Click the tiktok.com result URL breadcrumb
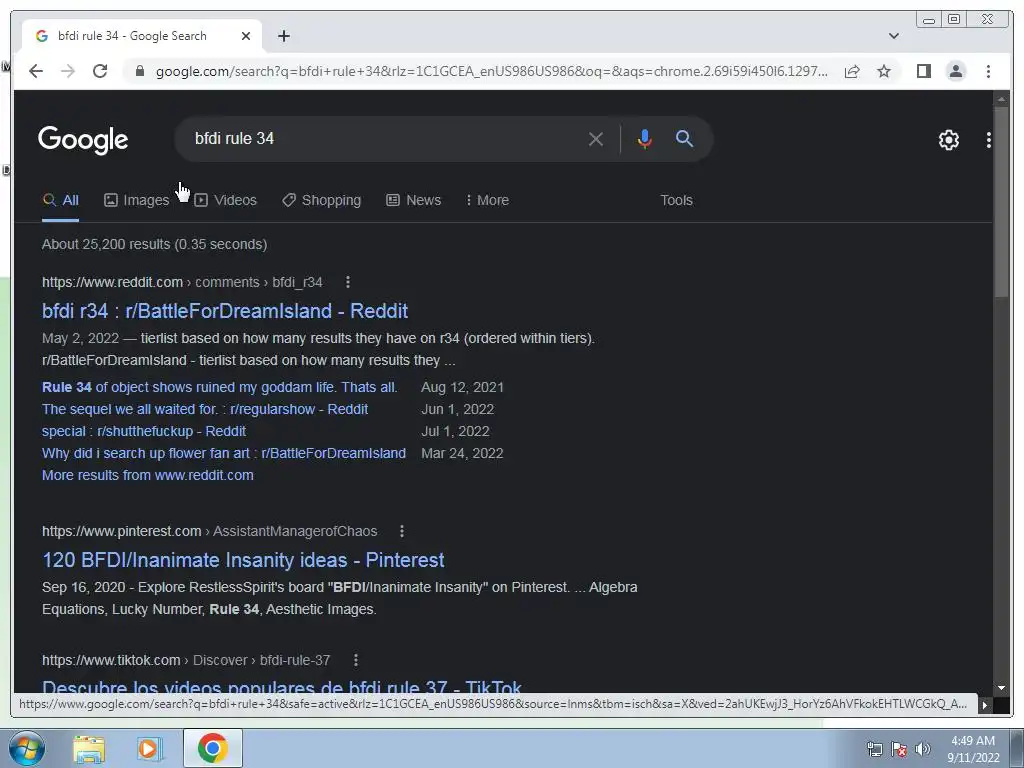The width and height of the screenshot is (1024, 768). (x=186, y=660)
